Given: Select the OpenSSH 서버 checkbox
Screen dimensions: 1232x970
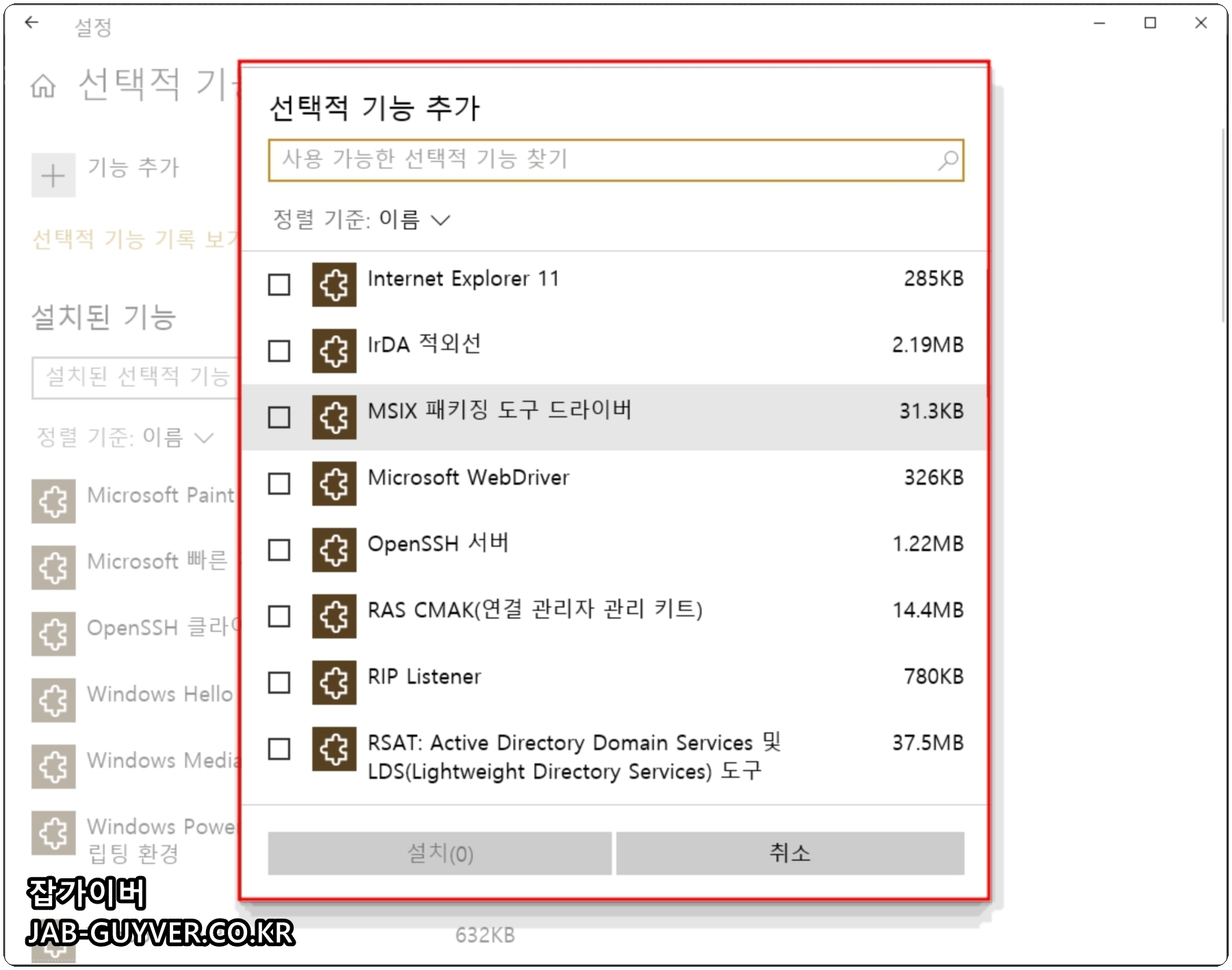Looking at the screenshot, I should (x=279, y=550).
